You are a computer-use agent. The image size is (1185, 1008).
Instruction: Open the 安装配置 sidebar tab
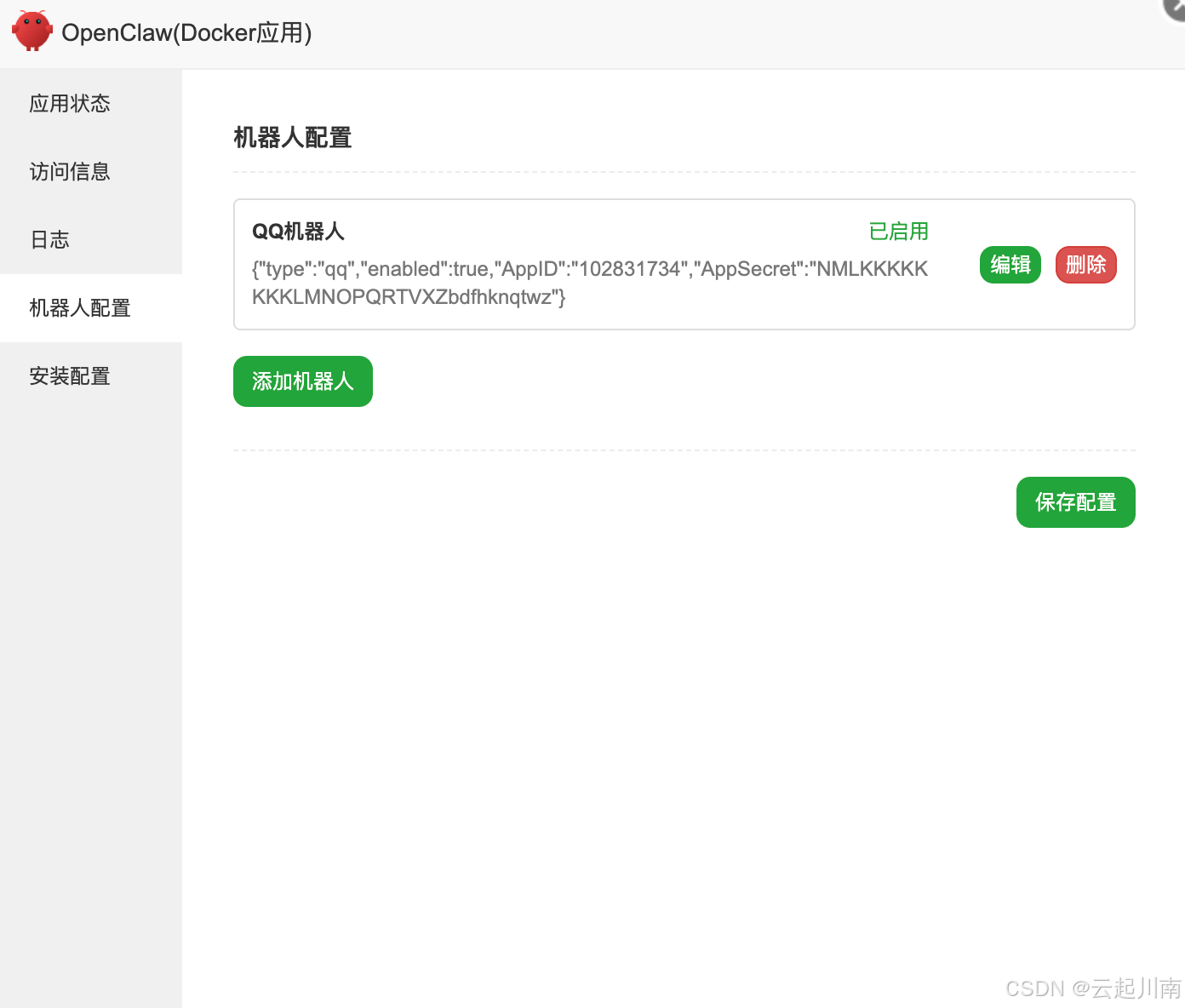(x=70, y=376)
